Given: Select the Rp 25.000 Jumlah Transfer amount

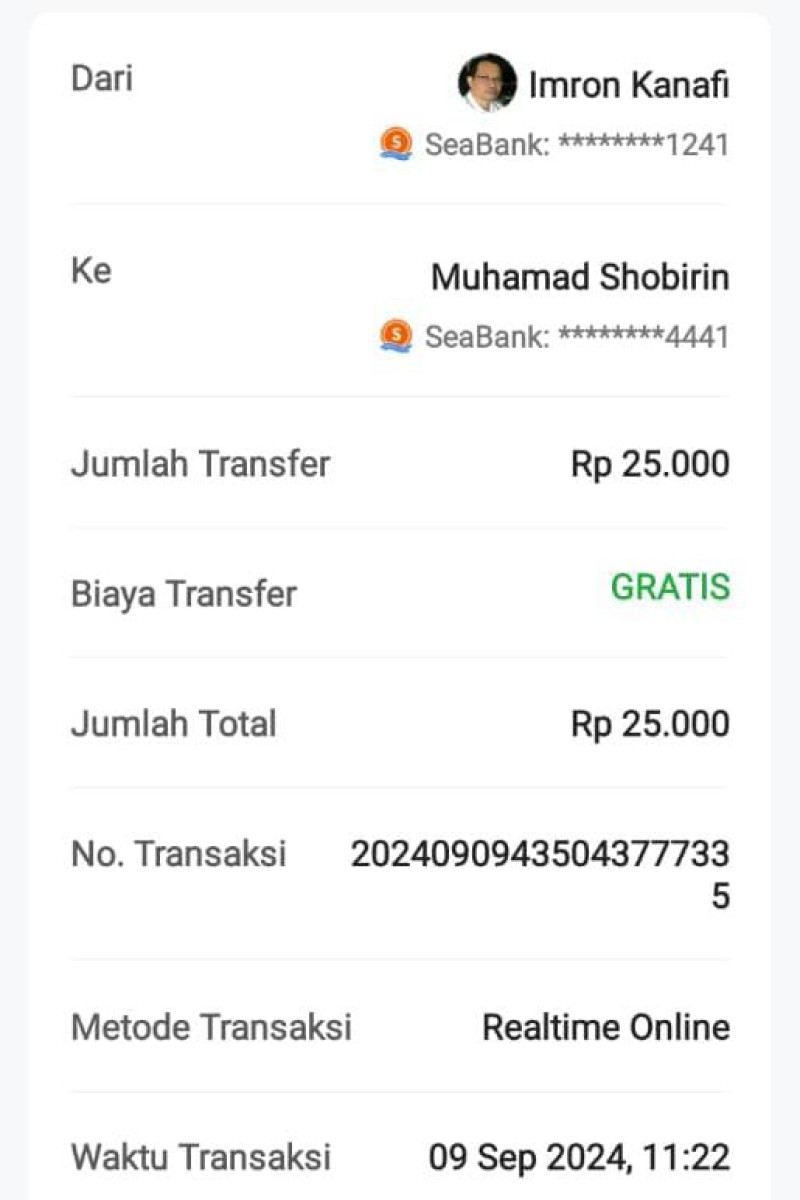Looking at the screenshot, I should (650, 464).
